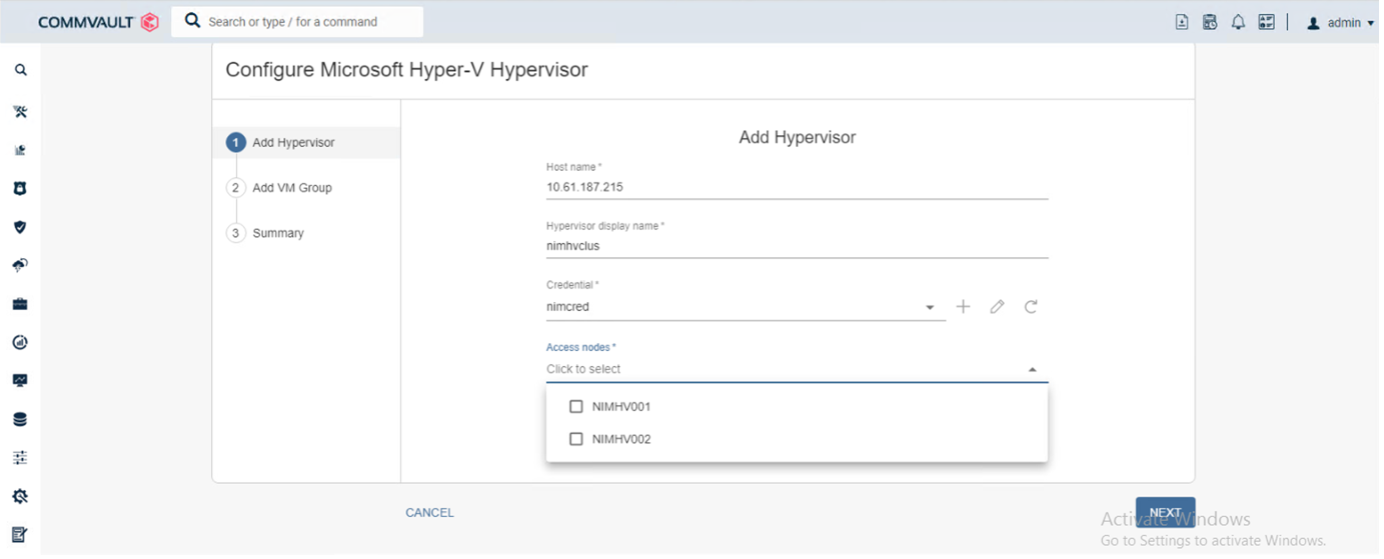Refresh the credential list

(1031, 307)
